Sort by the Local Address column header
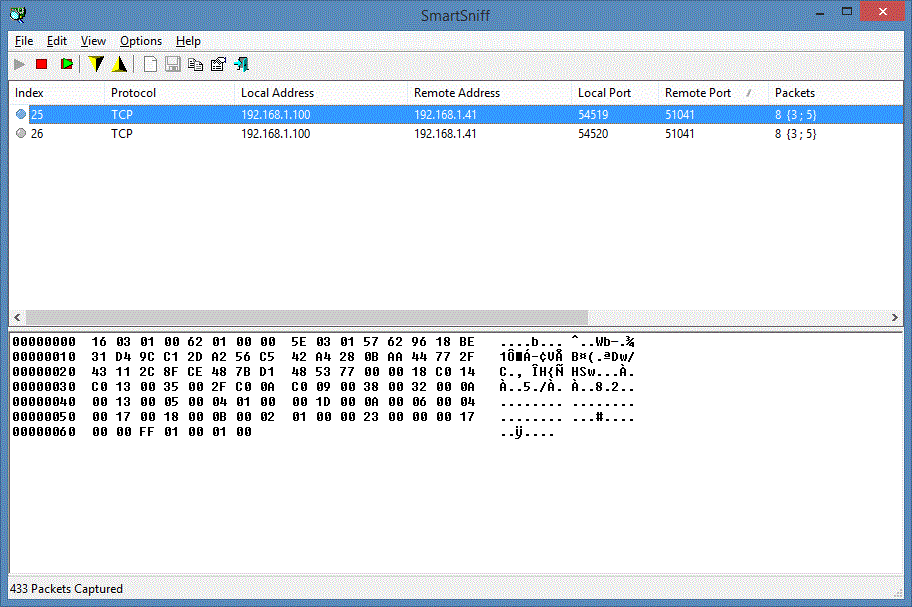This screenshot has height=607, width=912. click(321, 93)
